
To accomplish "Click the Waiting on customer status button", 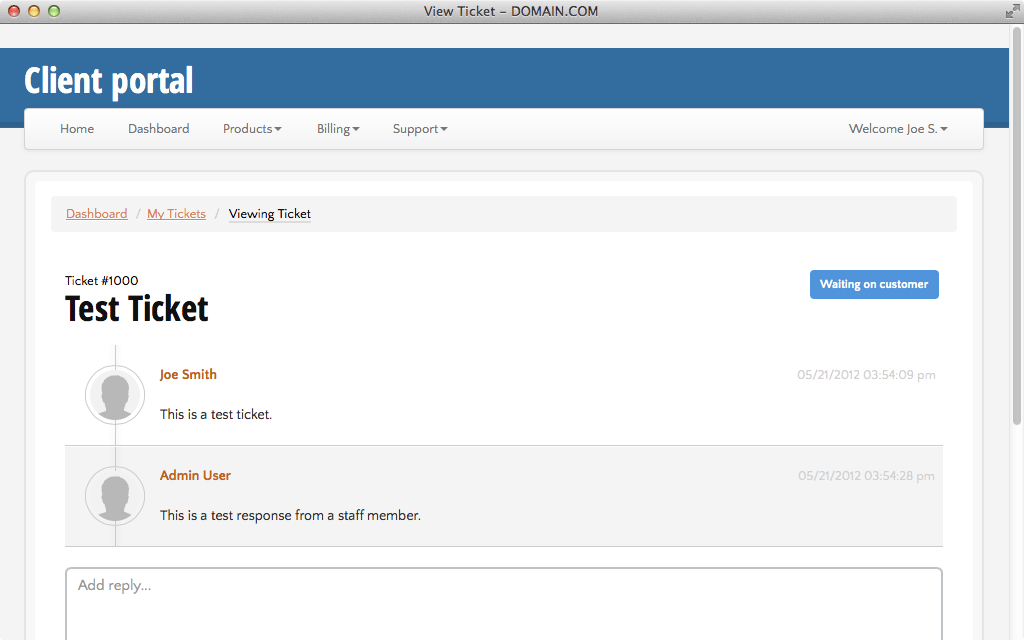I will [x=874, y=284].
